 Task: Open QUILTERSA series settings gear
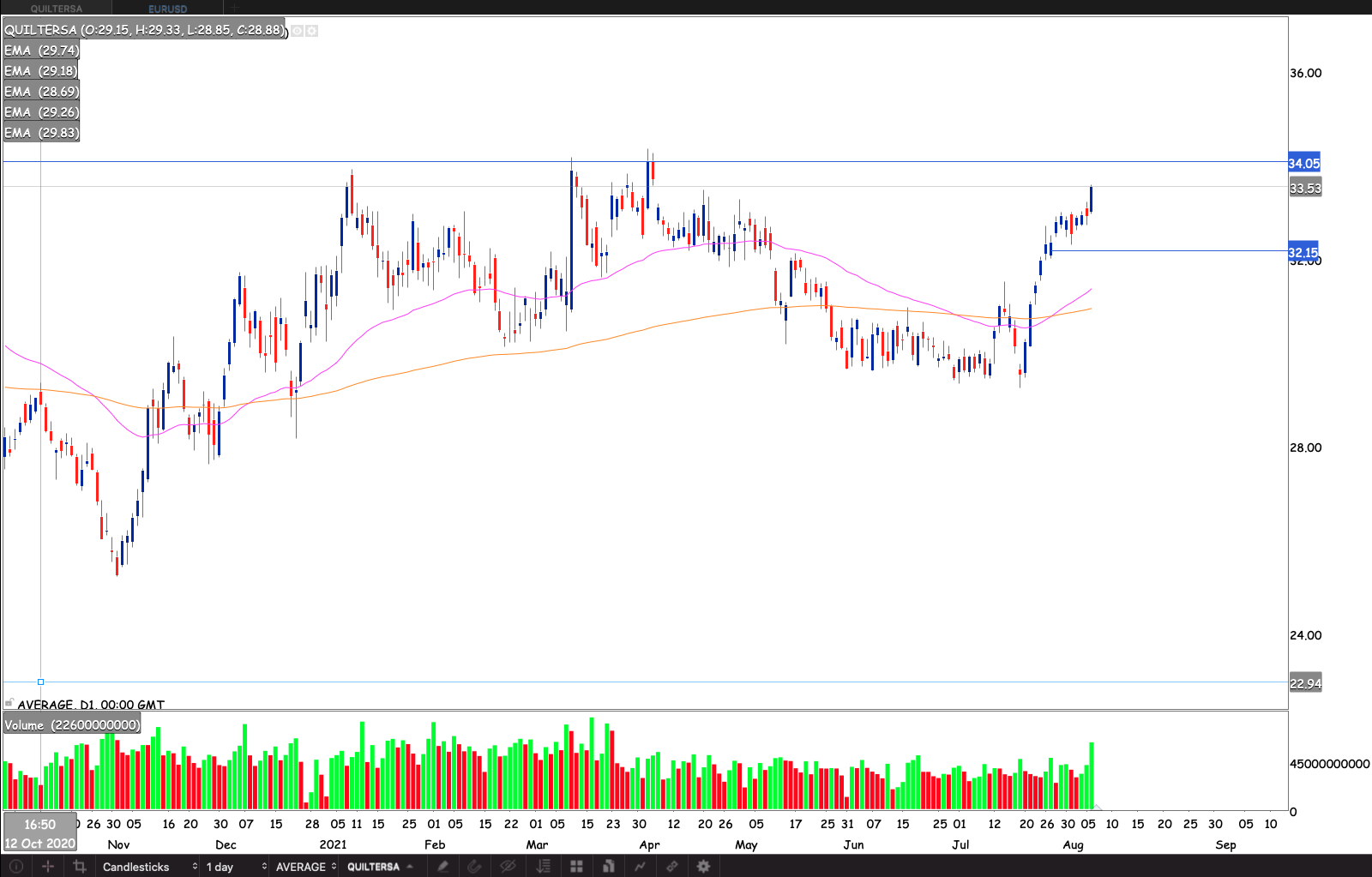pos(312,31)
